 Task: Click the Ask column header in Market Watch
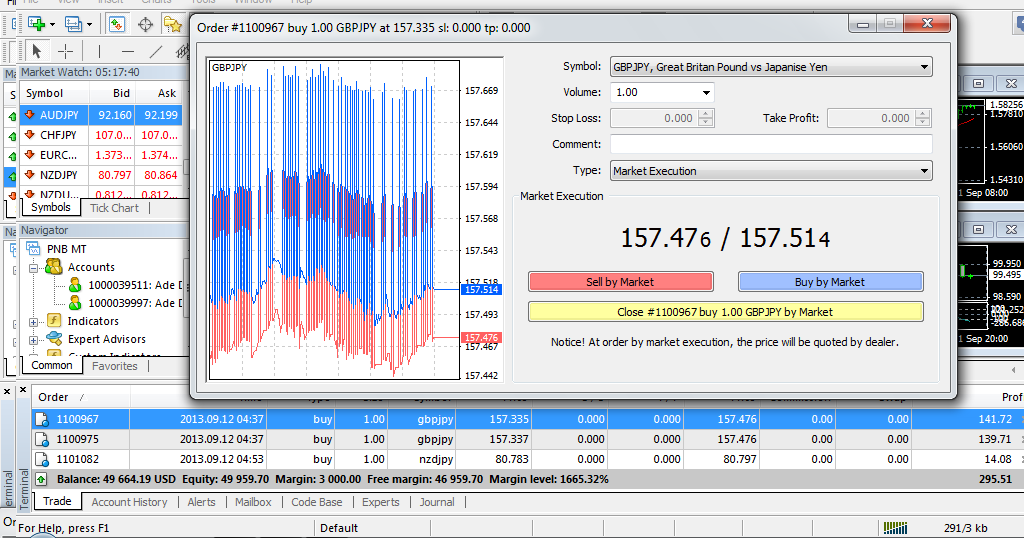[x=158, y=93]
